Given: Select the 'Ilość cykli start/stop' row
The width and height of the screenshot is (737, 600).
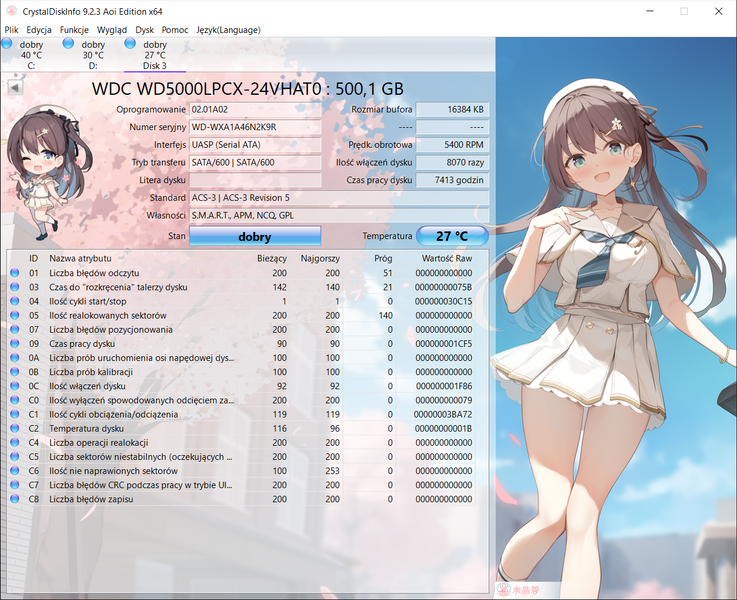Looking at the screenshot, I should tap(242, 301).
